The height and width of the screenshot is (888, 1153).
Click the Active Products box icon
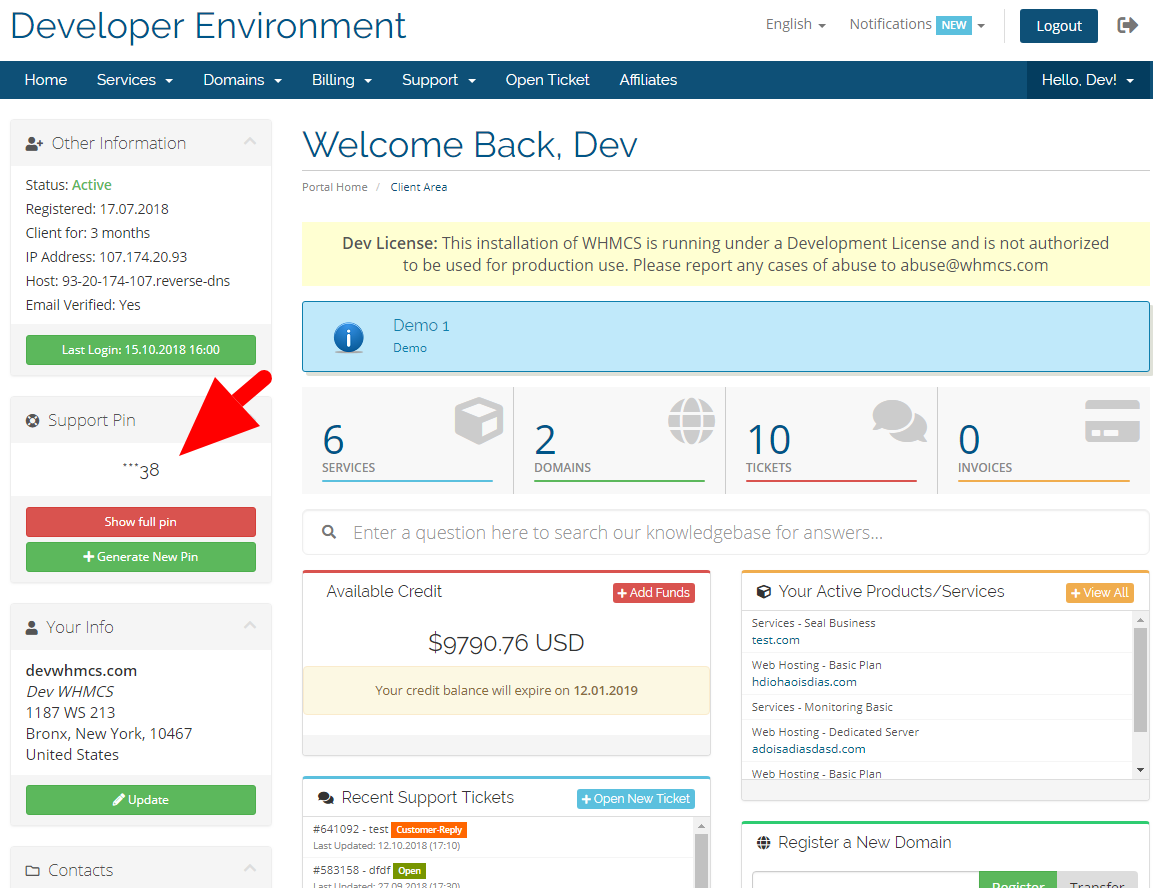(764, 592)
